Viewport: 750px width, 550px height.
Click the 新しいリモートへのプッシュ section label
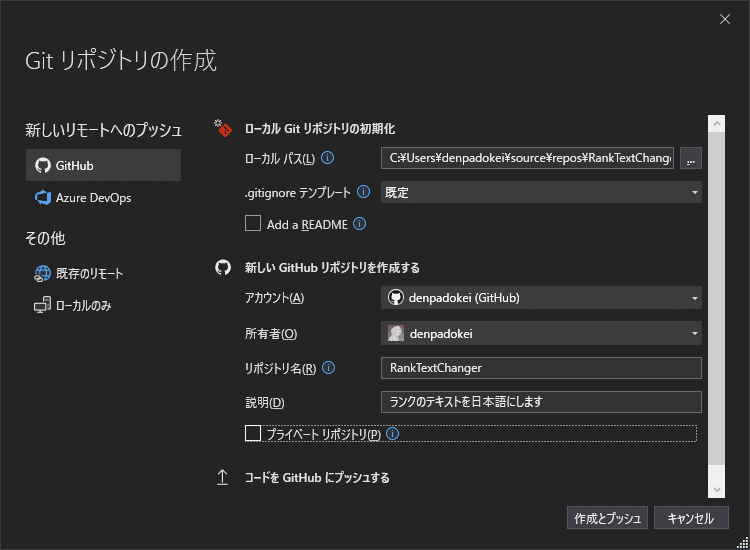click(x=103, y=130)
